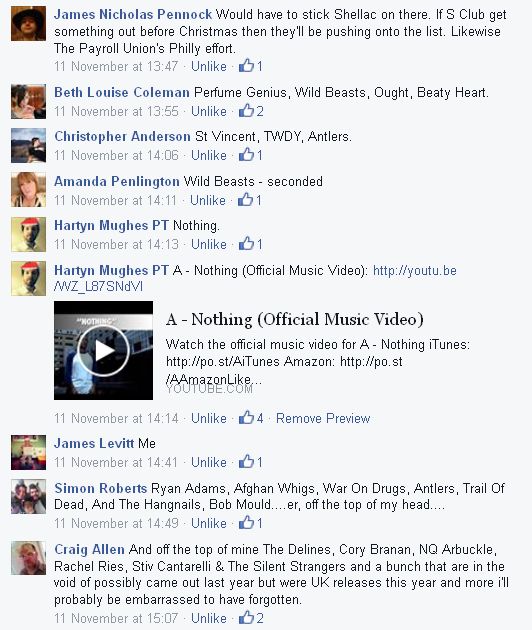
Task: Unlike Simon Roberts' comment
Action: pyautogui.click(x=209, y=523)
